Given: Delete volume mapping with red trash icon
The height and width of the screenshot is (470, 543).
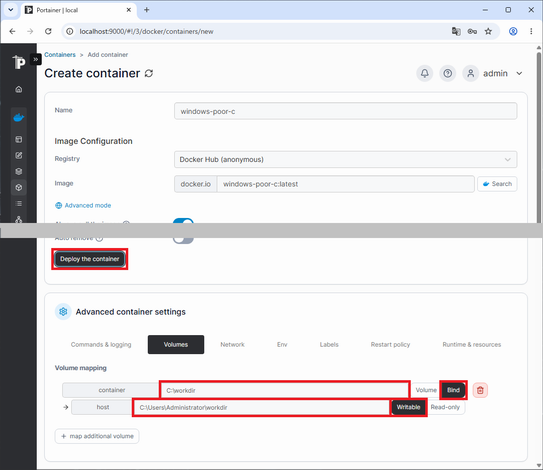Looking at the screenshot, I should pyautogui.click(x=480, y=390).
